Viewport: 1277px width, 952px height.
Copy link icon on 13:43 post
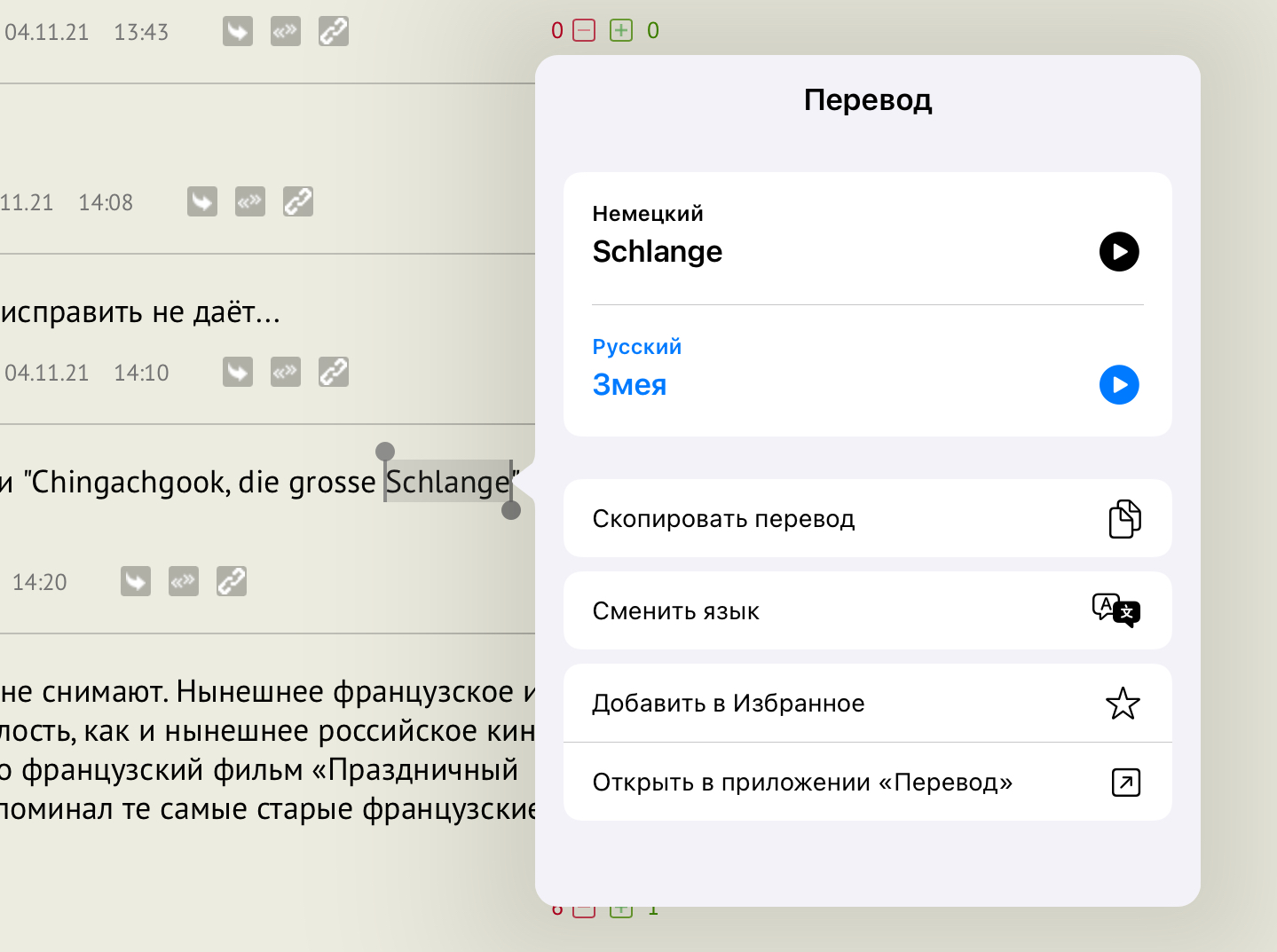pos(334,32)
